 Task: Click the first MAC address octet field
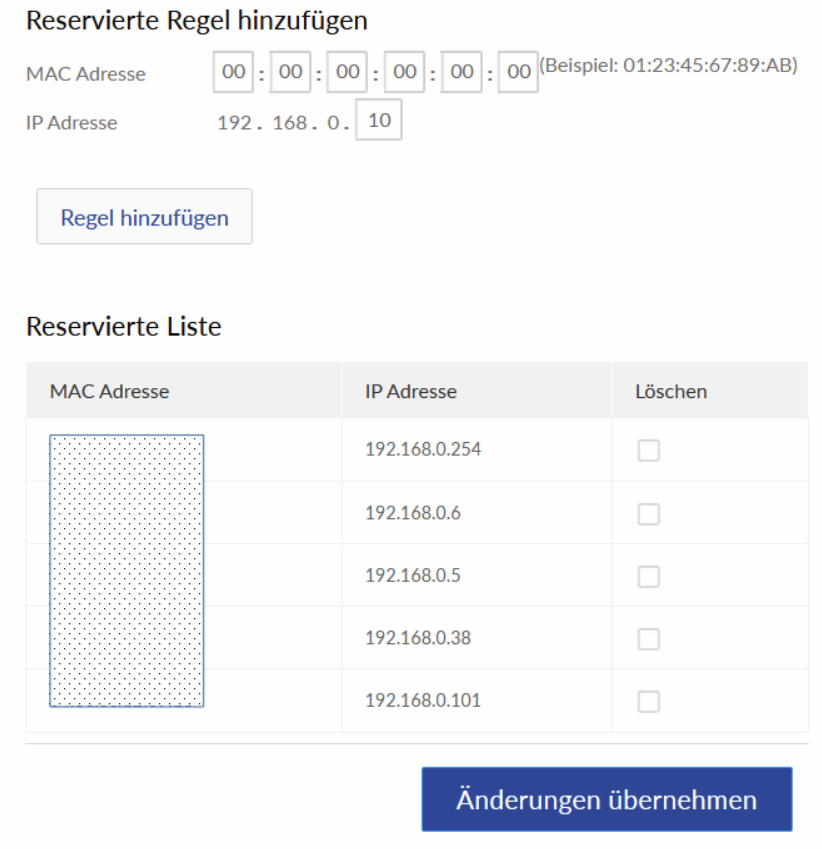click(x=233, y=73)
